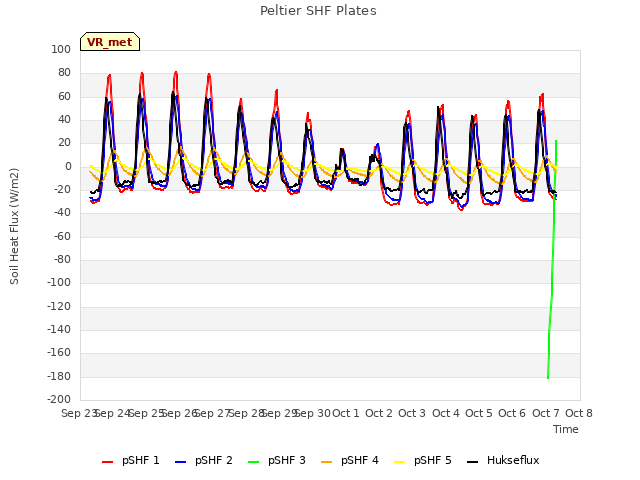Click the green pSHF 3 legend swatch

click(253, 462)
